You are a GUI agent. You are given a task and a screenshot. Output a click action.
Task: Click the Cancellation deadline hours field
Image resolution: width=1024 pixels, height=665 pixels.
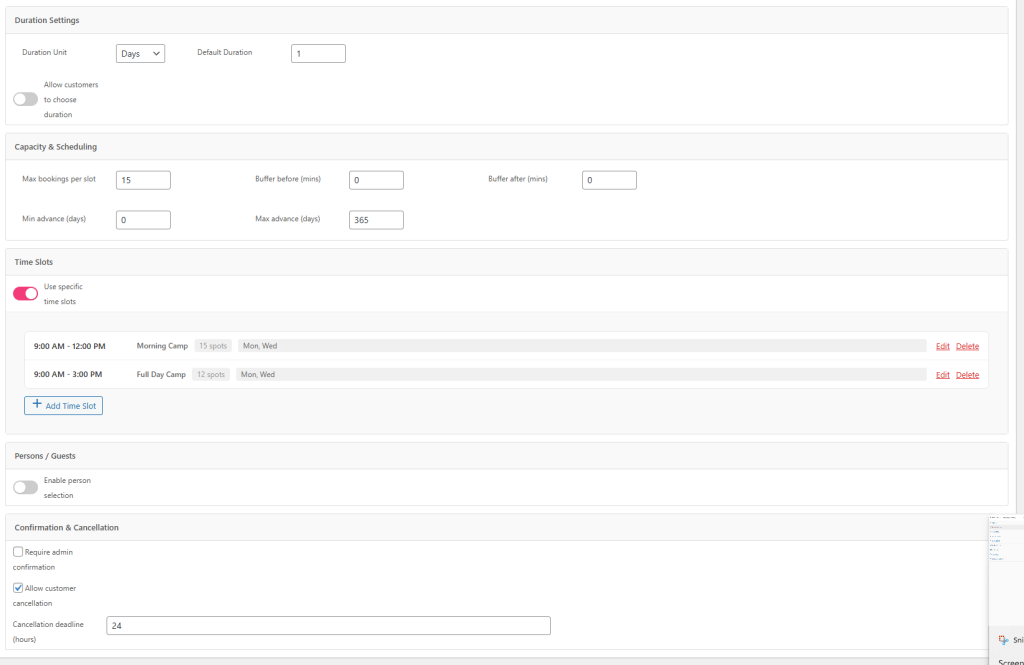pyautogui.click(x=328, y=625)
